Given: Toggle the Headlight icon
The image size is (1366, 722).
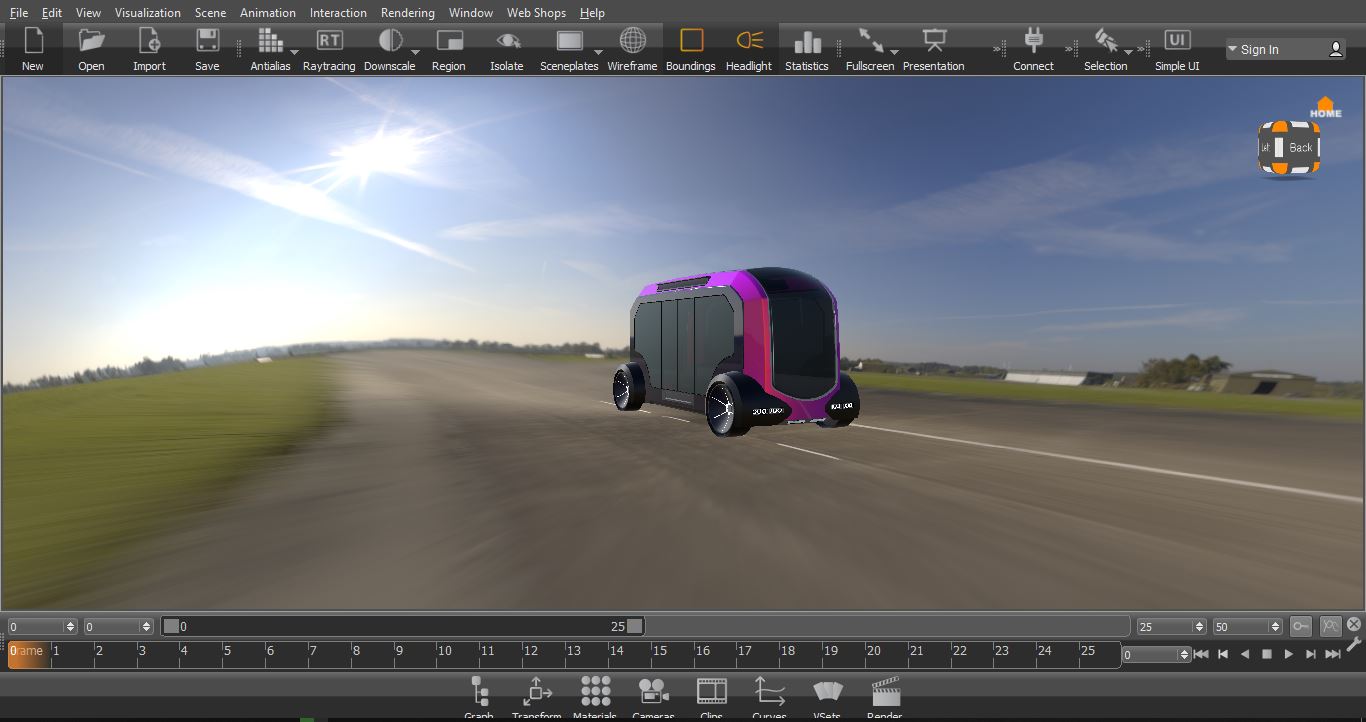Looking at the screenshot, I should tap(749, 41).
